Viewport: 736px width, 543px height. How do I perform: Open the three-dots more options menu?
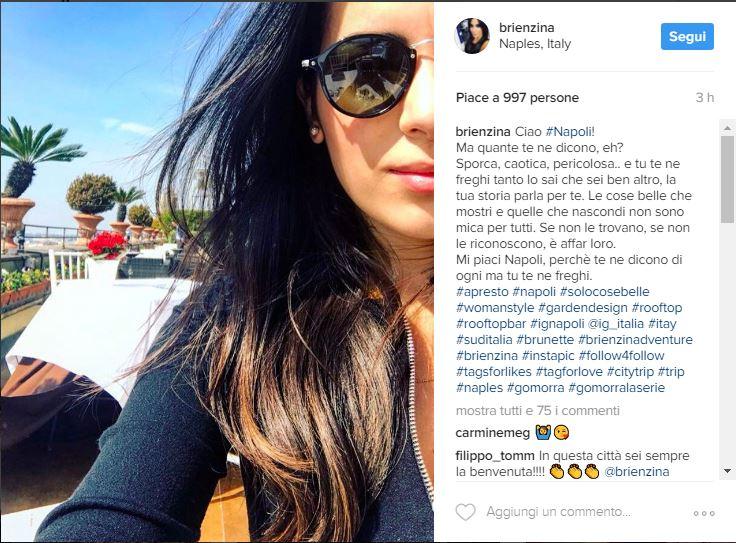pyautogui.click(x=704, y=513)
